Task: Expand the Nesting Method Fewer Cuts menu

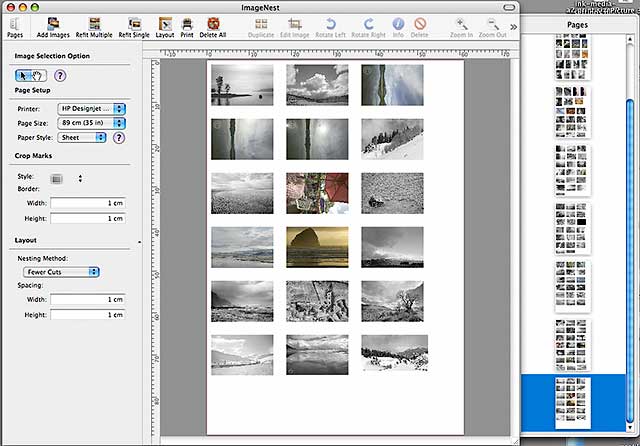Action: point(61,272)
